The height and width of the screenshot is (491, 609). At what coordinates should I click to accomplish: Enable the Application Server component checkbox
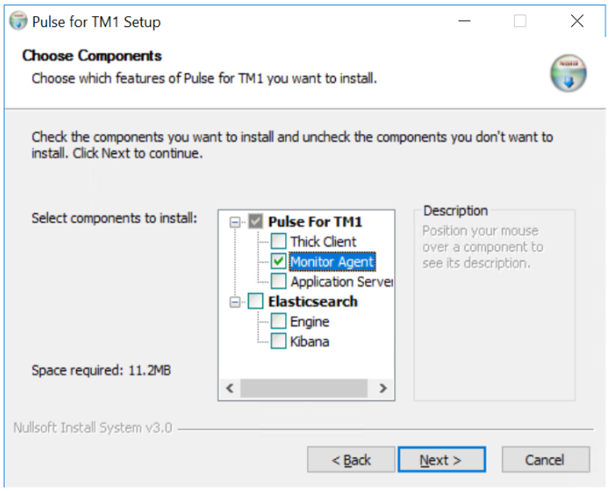pos(278,281)
